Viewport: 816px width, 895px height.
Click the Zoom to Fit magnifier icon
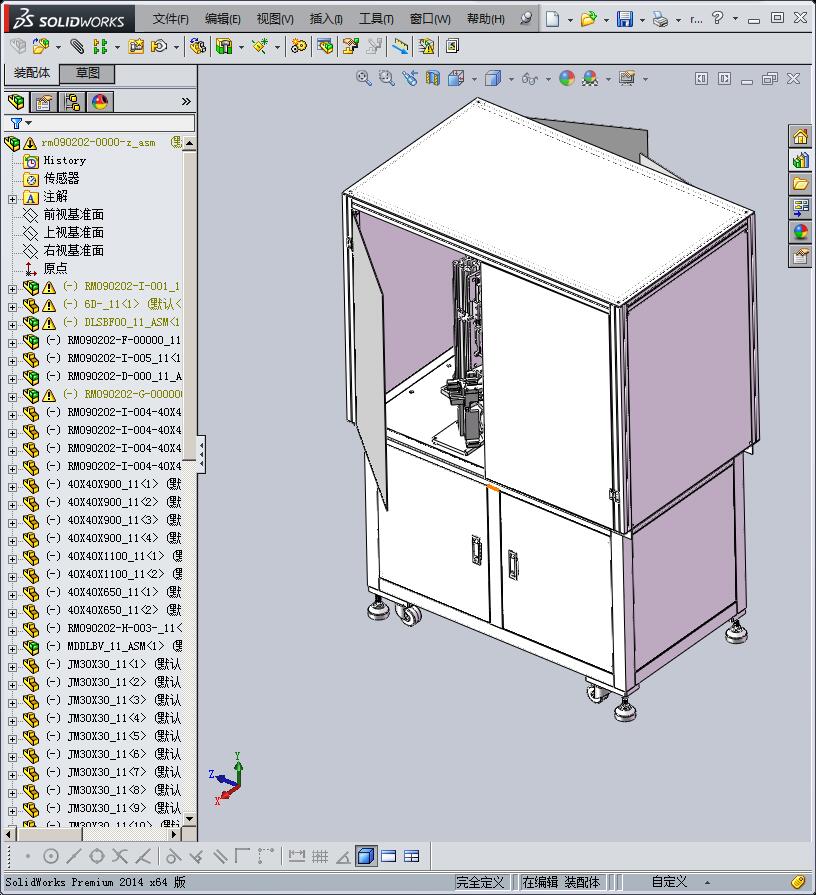tap(363, 78)
